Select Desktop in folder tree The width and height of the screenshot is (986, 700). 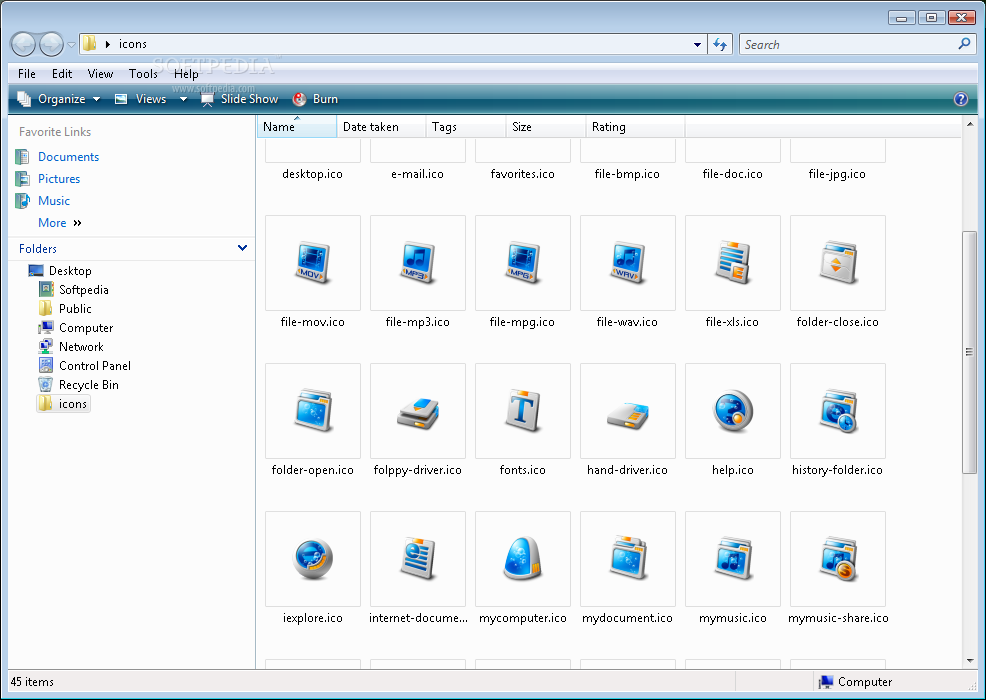pos(70,270)
